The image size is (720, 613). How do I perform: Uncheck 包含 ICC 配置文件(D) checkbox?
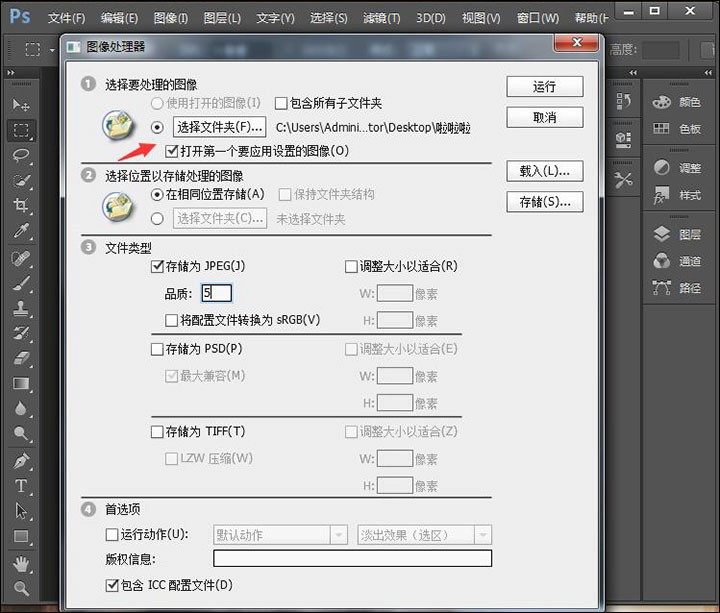click(x=111, y=584)
